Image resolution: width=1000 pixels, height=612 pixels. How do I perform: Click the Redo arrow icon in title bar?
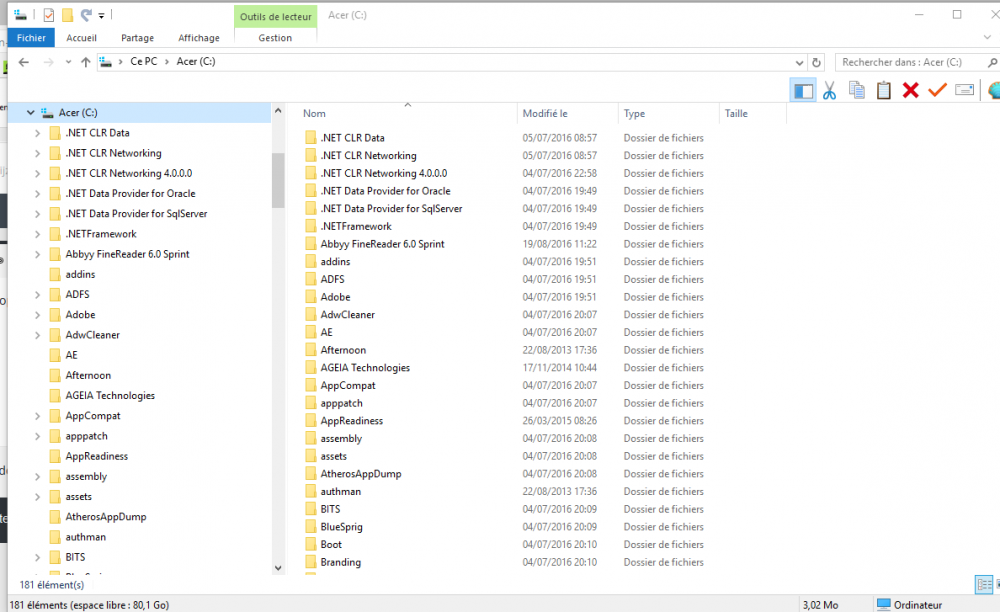(86, 15)
